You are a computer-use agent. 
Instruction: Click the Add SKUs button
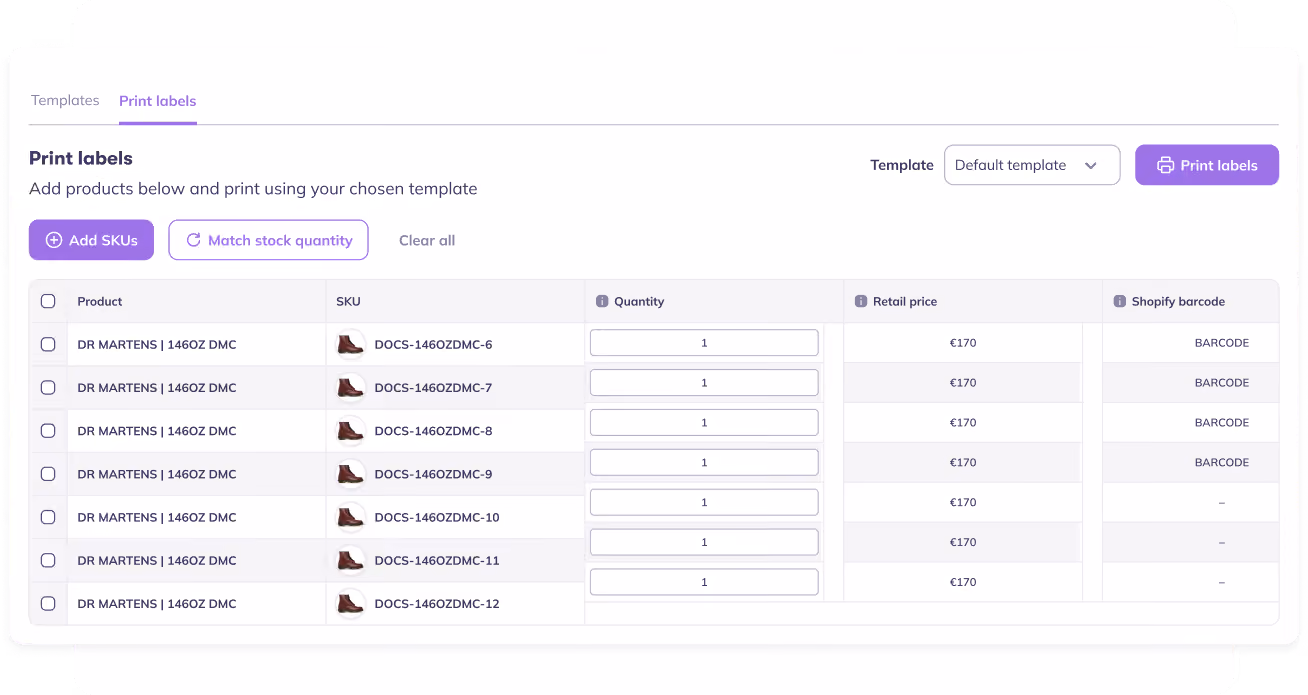[x=91, y=240]
